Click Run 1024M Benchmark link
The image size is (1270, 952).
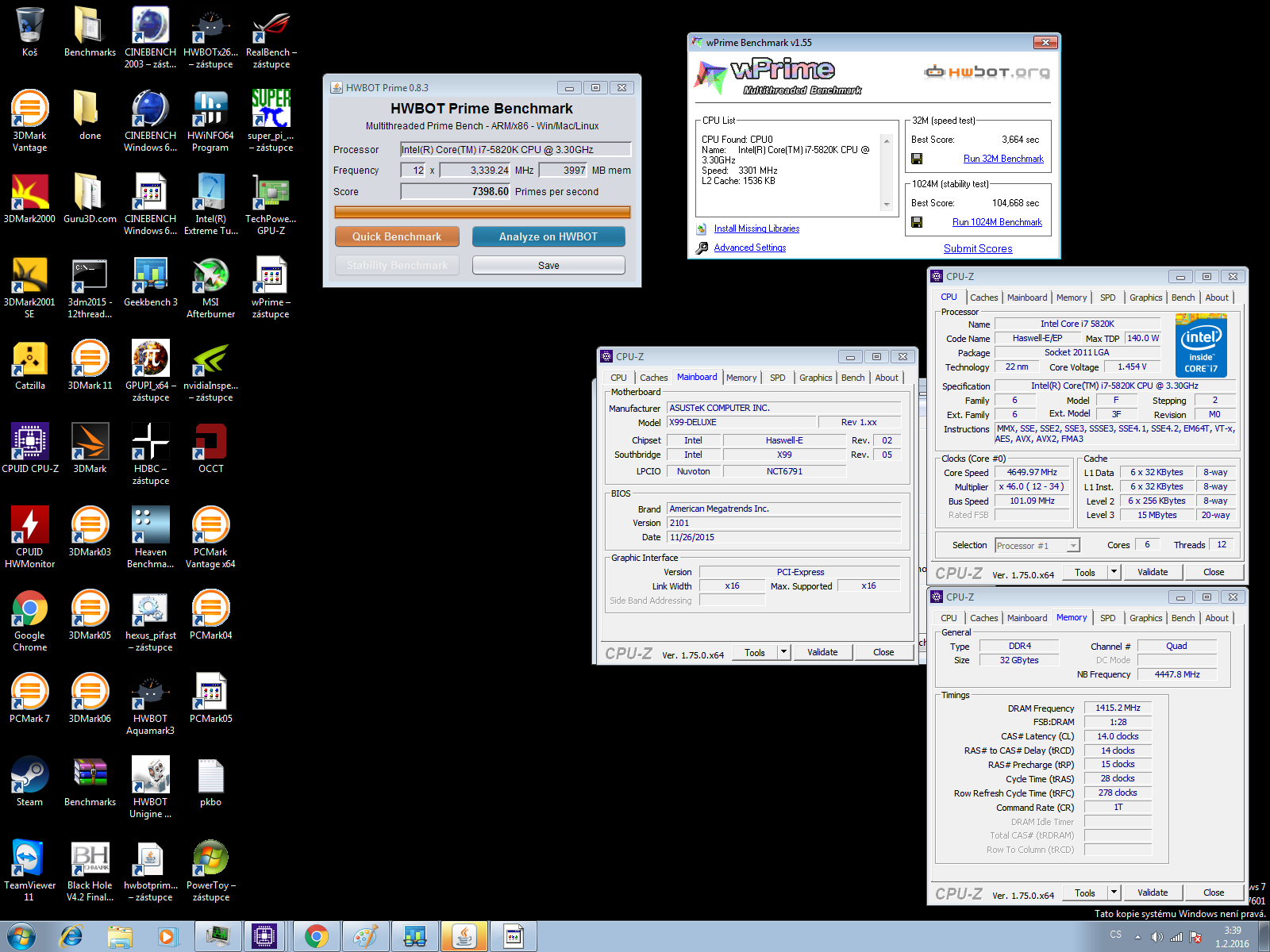click(x=997, y=222)
